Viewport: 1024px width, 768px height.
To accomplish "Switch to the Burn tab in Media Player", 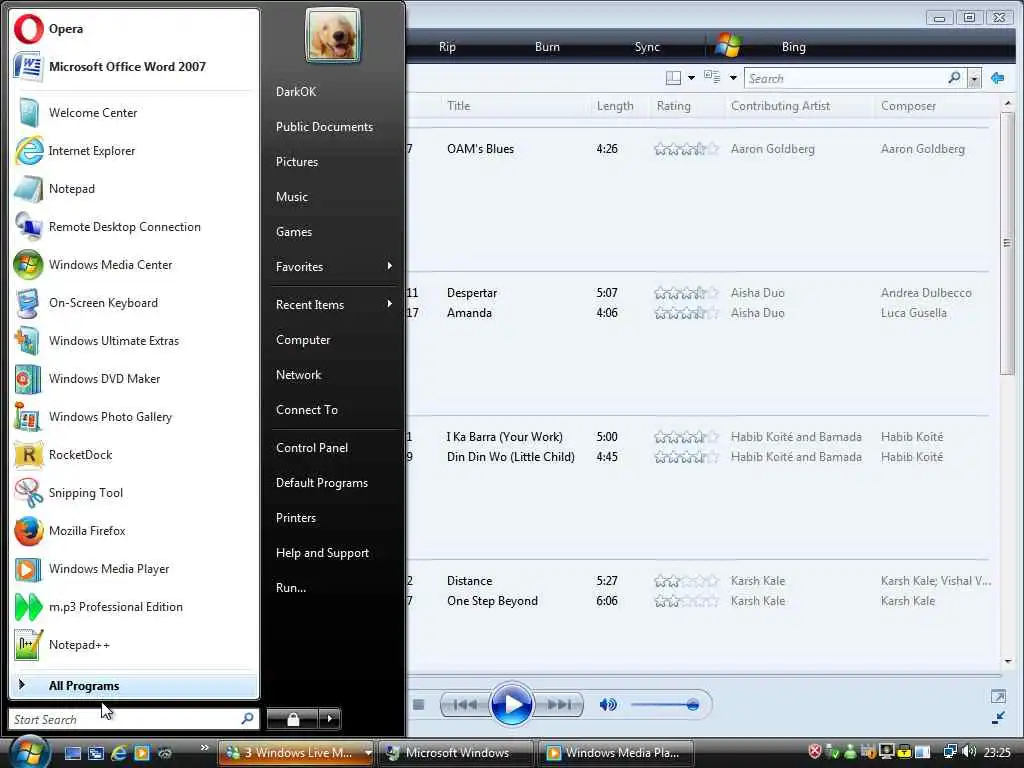I will tap(547, 47).
